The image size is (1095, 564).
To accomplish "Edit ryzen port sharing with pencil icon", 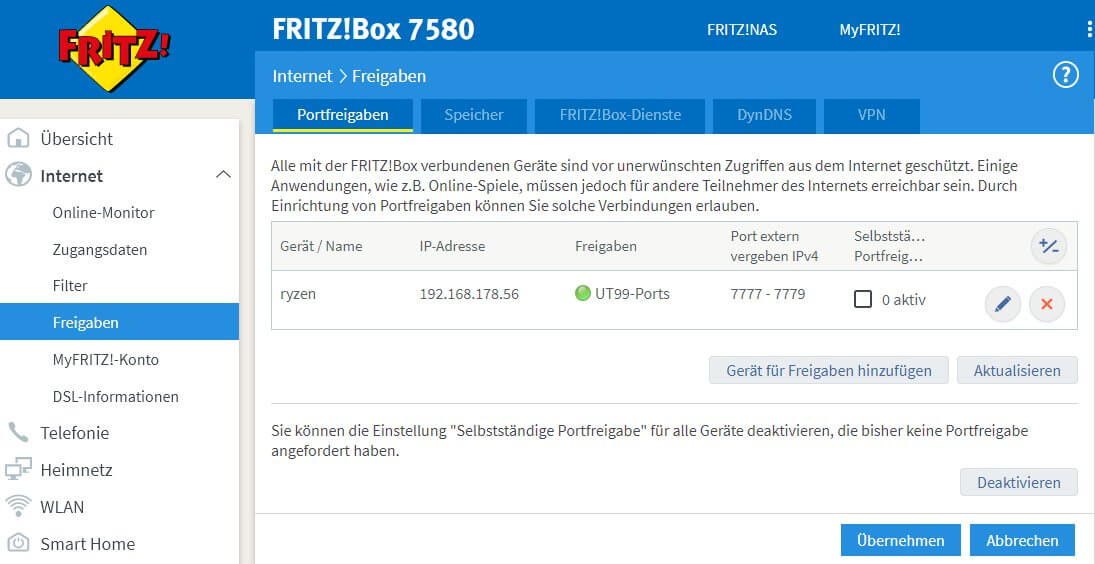I will click(x=1002, y=304).
